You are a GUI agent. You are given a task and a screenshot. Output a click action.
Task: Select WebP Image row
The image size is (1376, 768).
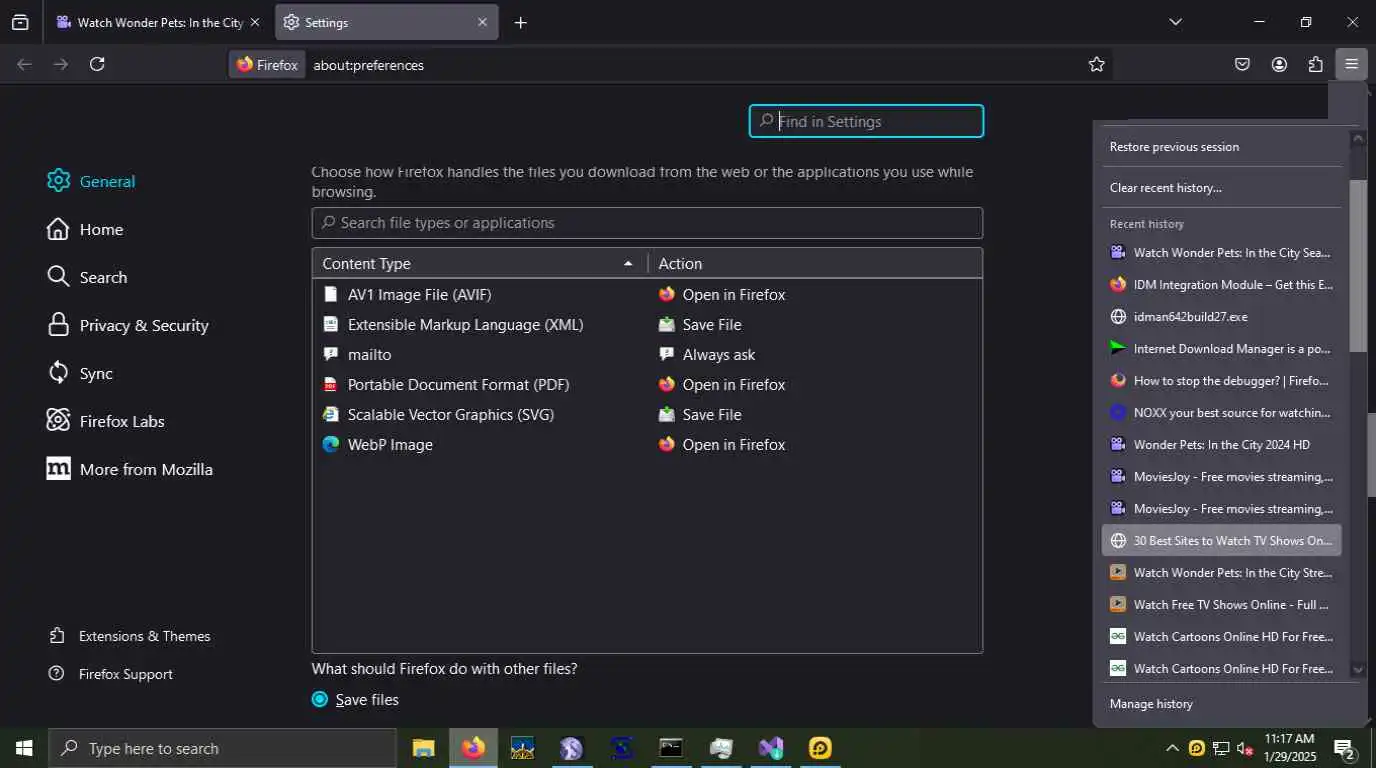tap(647, 445)
